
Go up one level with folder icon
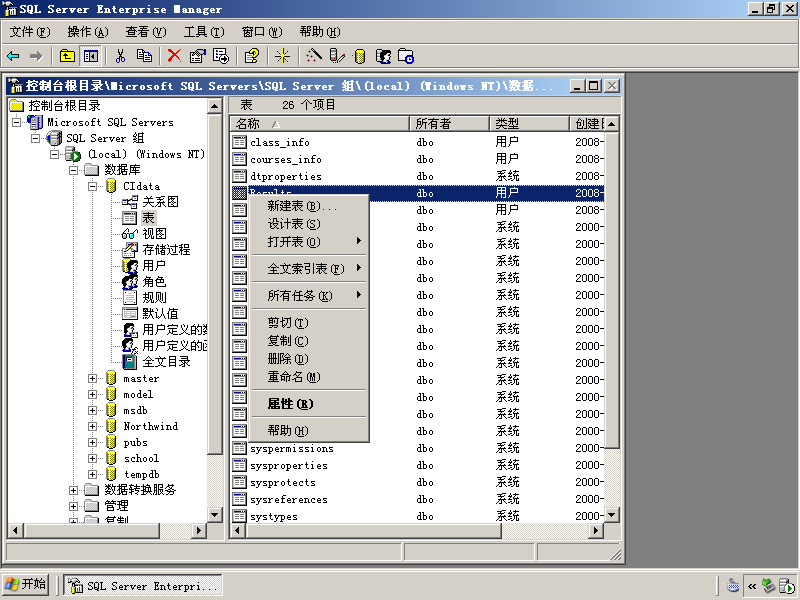[67, 56]
